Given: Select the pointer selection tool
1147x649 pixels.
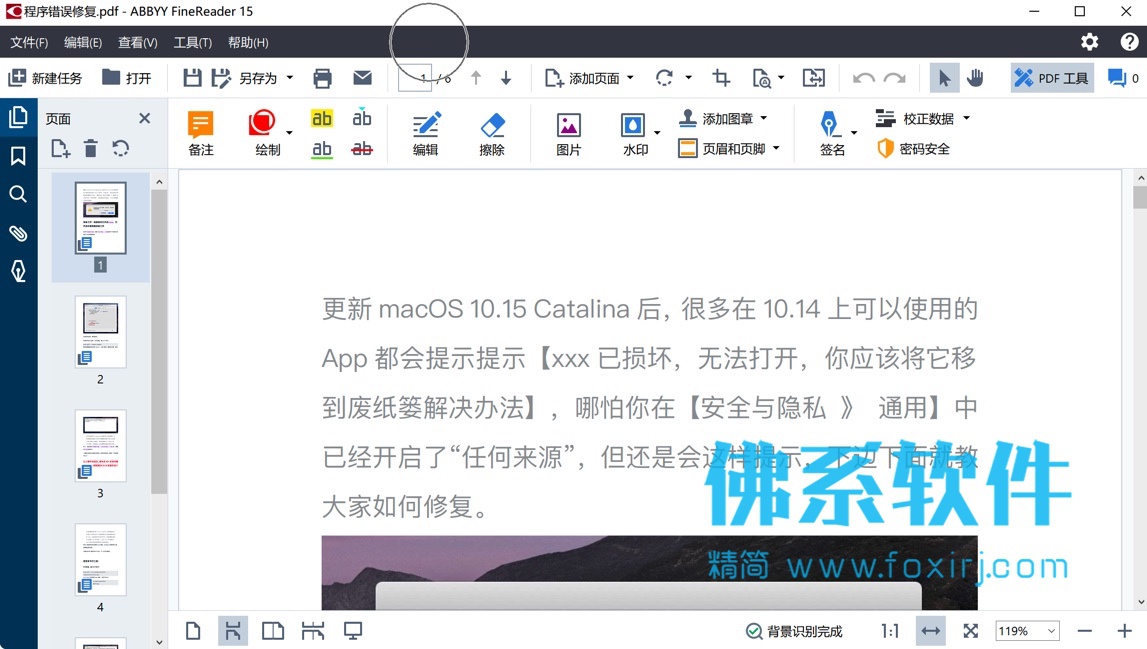Looking at the screenshot, I should 944,78.
